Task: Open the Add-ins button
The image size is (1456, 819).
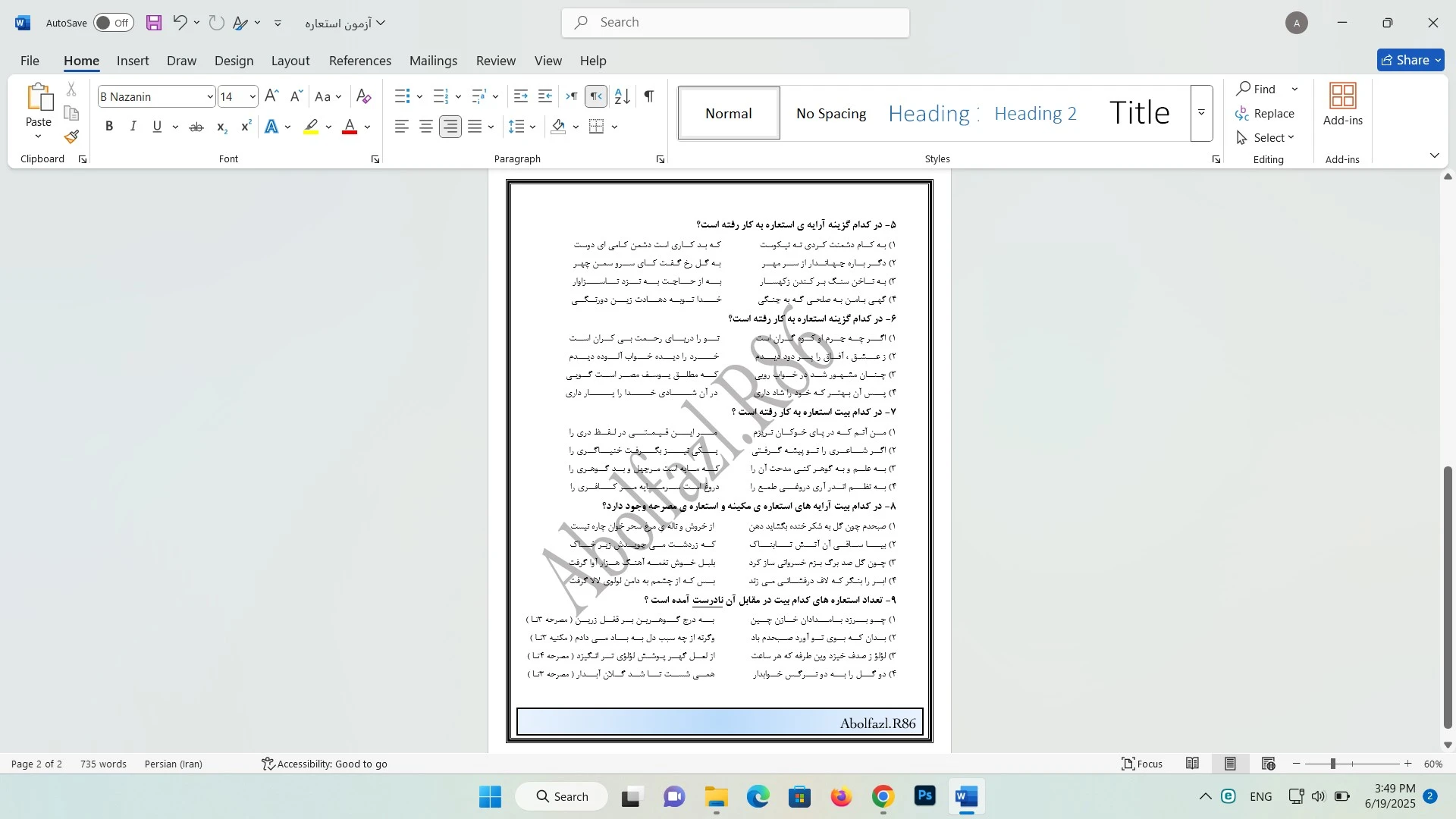Action: pos(1342,105)
